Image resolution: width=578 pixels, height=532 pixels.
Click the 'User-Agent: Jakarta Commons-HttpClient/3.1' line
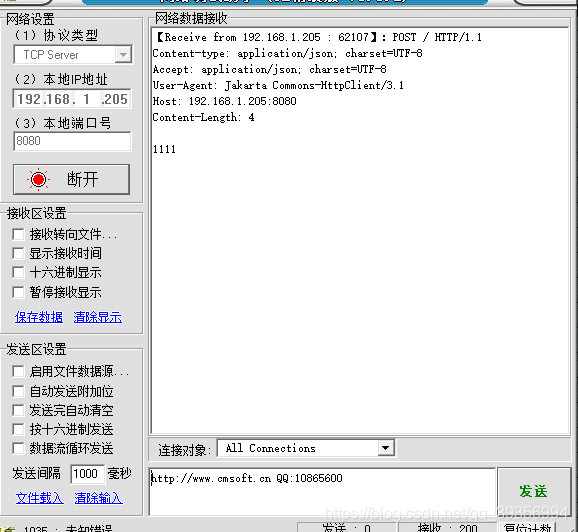278,86
